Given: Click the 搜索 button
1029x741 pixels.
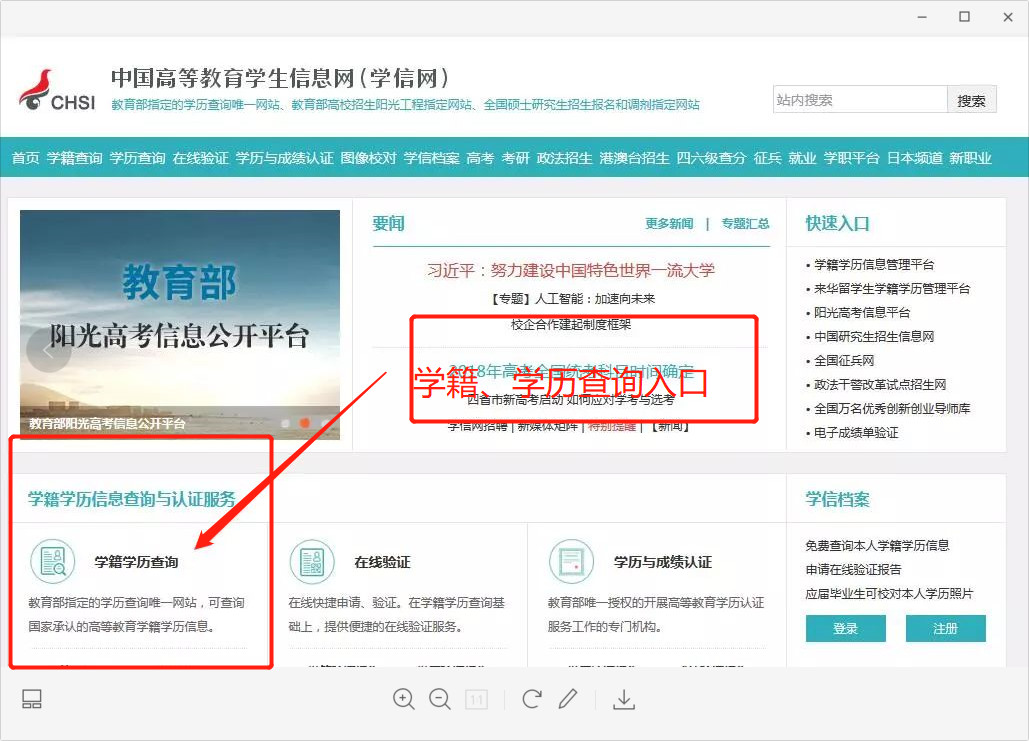Looking at the screenshot, I should point(971,100).
